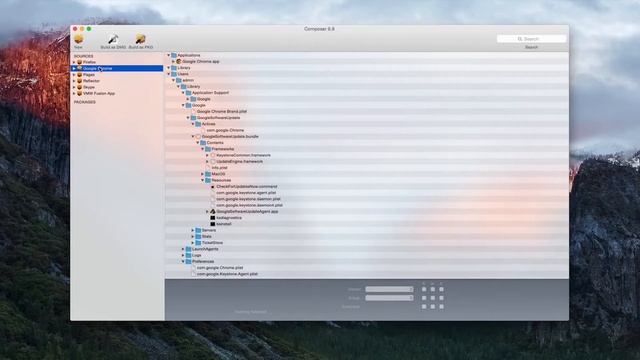Image resolution: width=640 pixels, height=360 pixels.
Task: Expand the UpdateEngine.framework triangle
Action: (x=207, y=161)
